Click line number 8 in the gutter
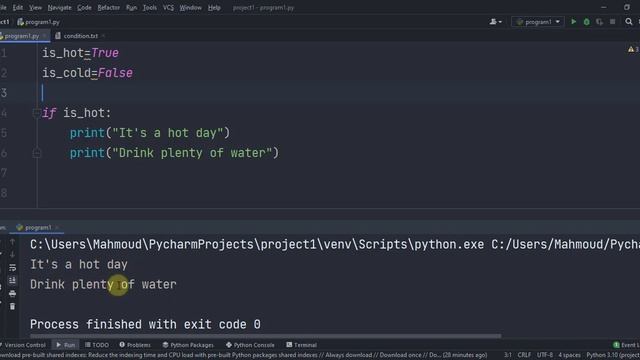This screenshot has width=640, height=360. coord(4,193)
